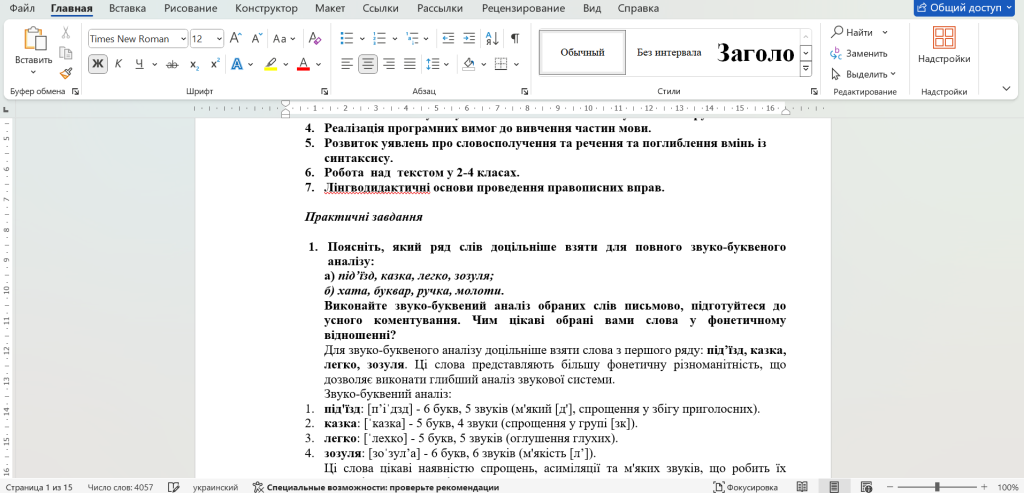Expand Styles gallery more arrow
The width and height of the screenshot is (1024, 493).
coord(806,67)
